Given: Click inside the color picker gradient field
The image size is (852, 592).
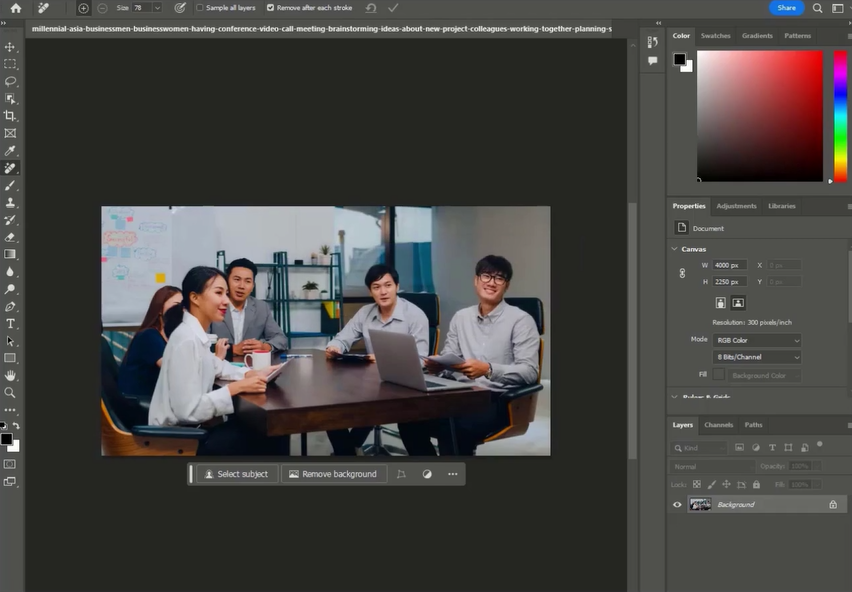Looking at the screenshot, I should (x=760, y=115).
